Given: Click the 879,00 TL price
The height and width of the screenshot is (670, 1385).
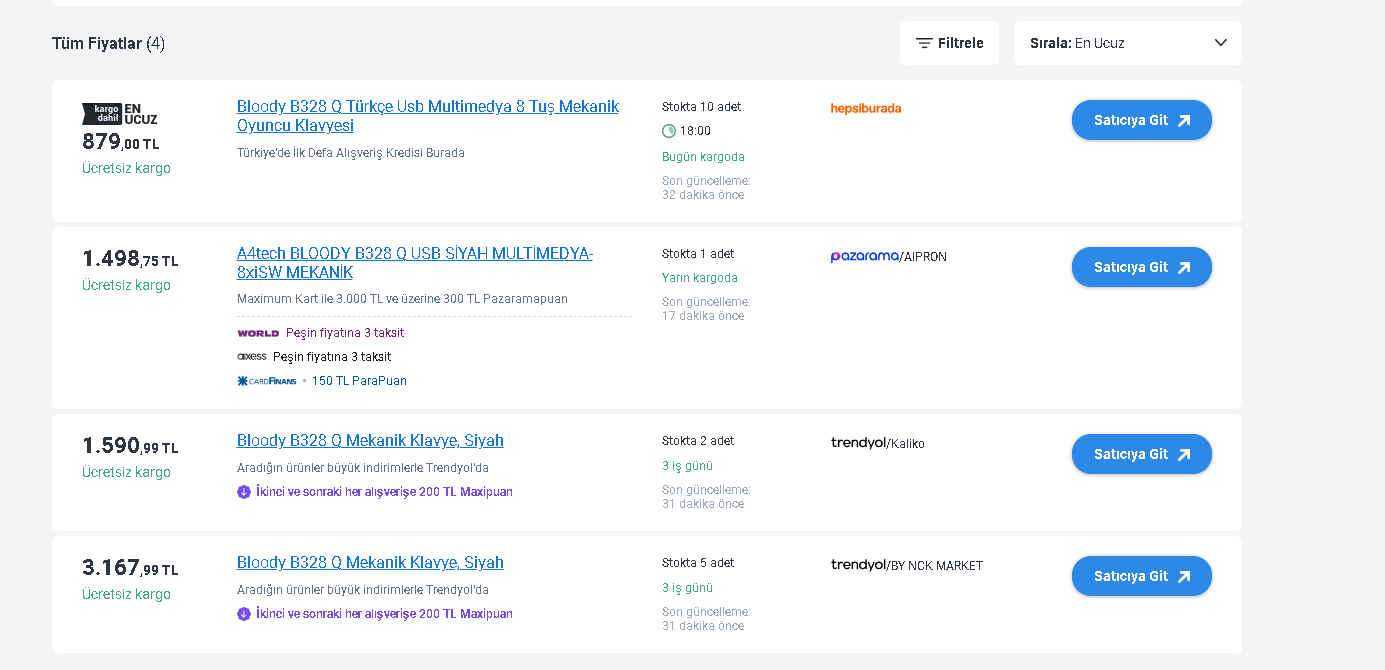Looking at the screenshot, I should point(121,143).
